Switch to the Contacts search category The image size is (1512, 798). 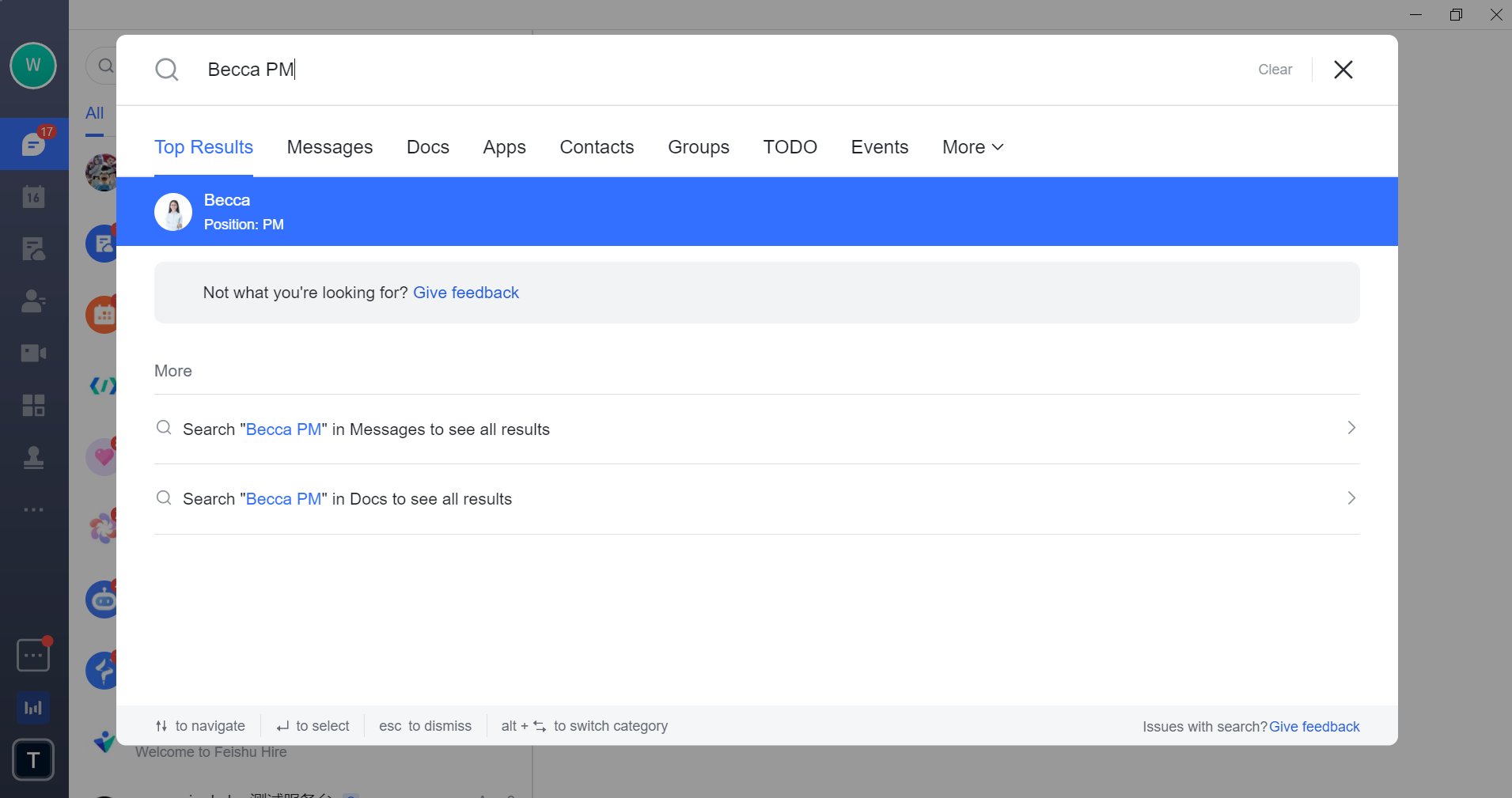597,147
